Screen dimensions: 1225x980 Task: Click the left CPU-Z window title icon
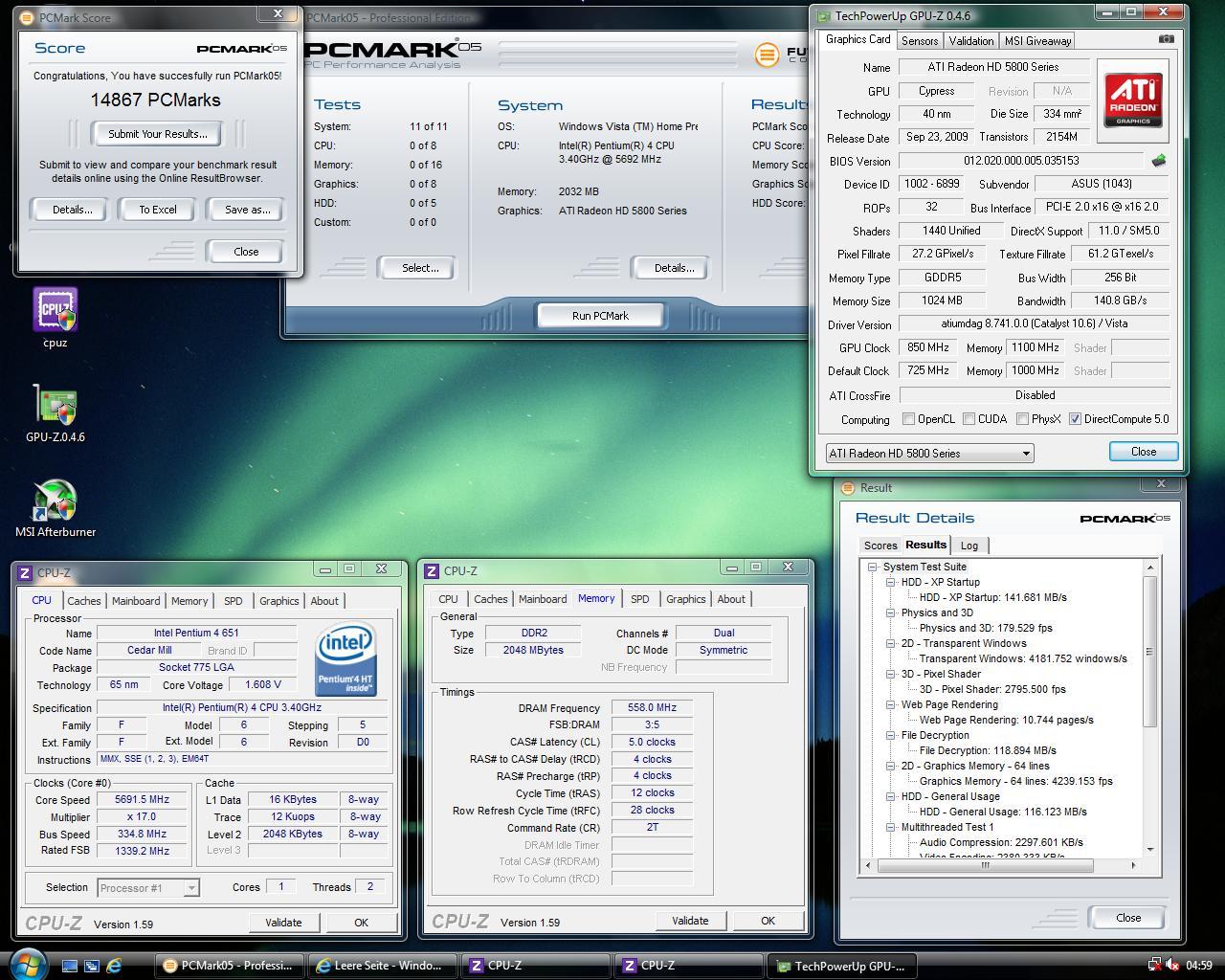point(25,573)
